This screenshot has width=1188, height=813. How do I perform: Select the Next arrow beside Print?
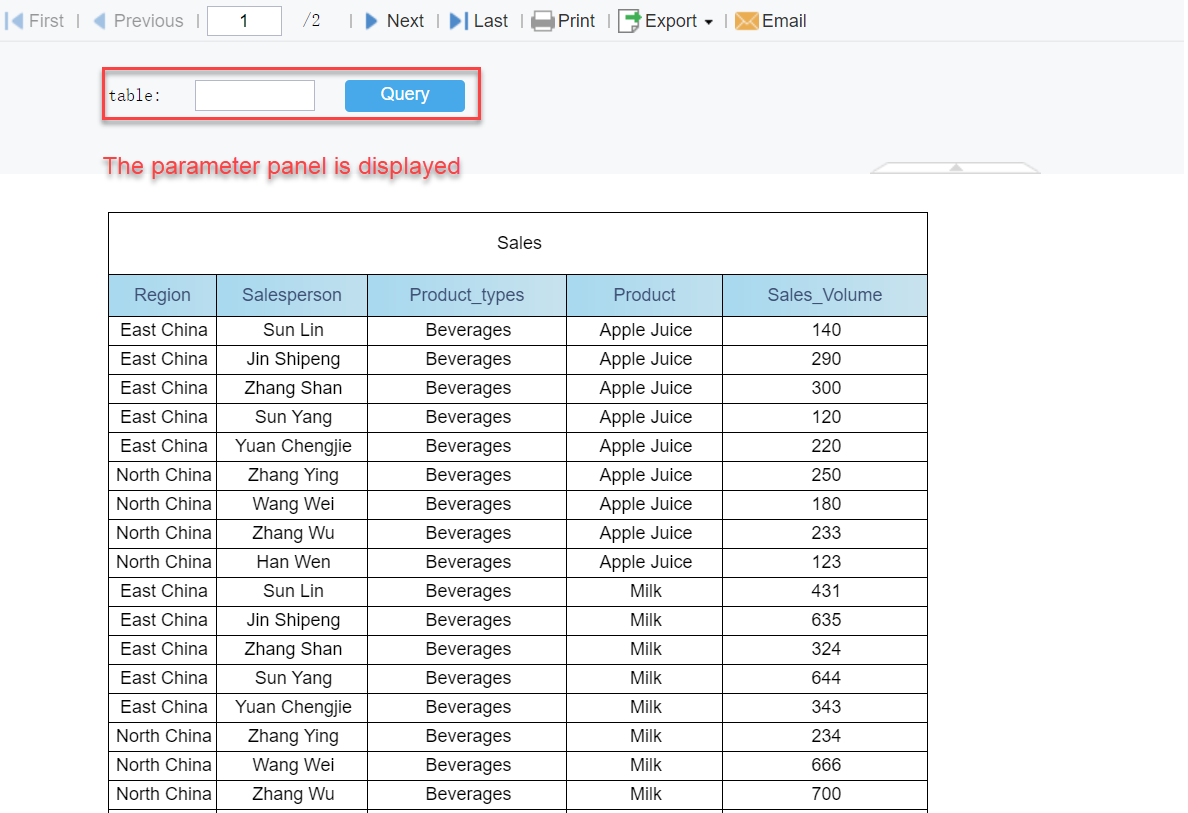pos(371,20)
